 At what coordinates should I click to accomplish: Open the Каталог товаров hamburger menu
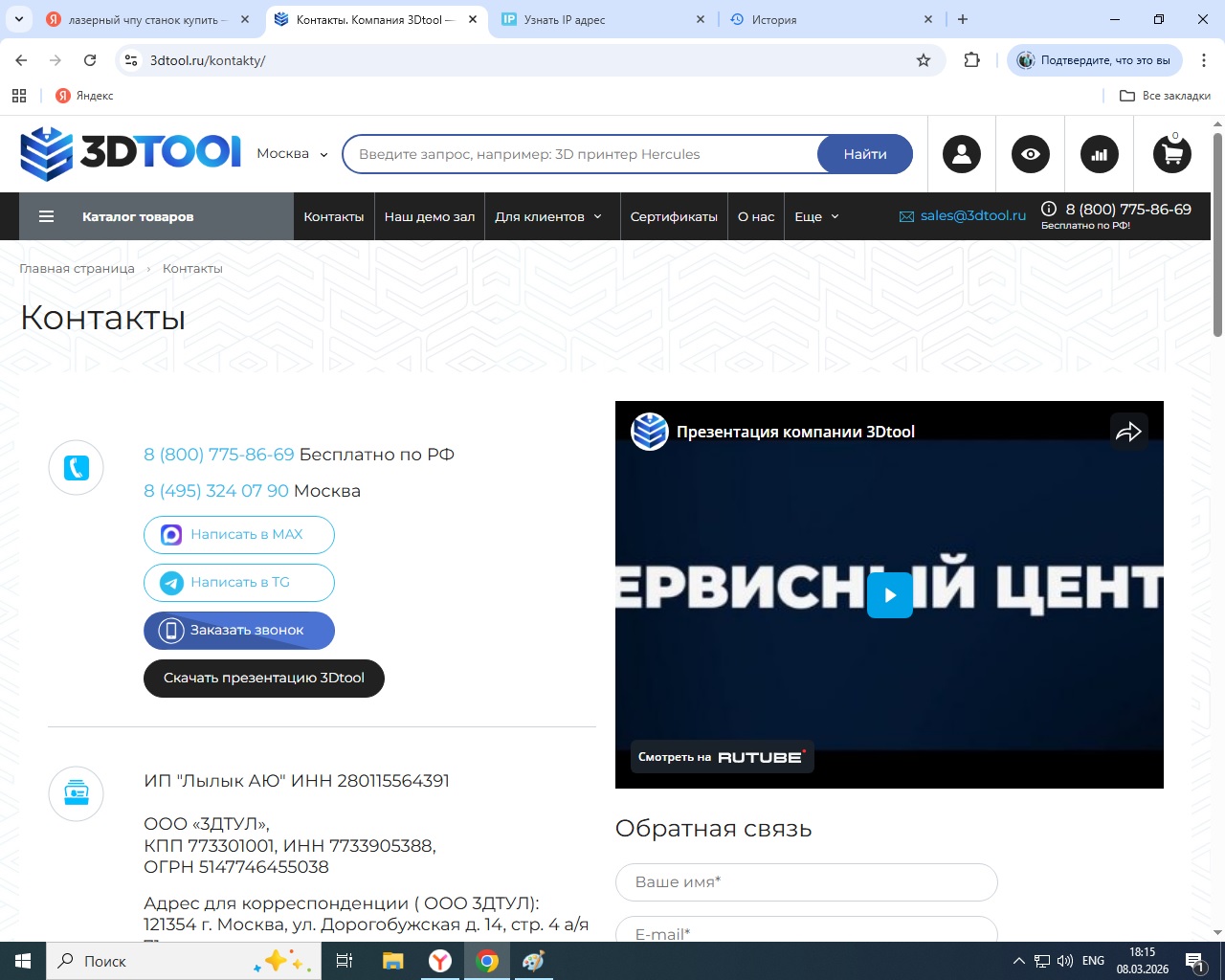(46, 216)
